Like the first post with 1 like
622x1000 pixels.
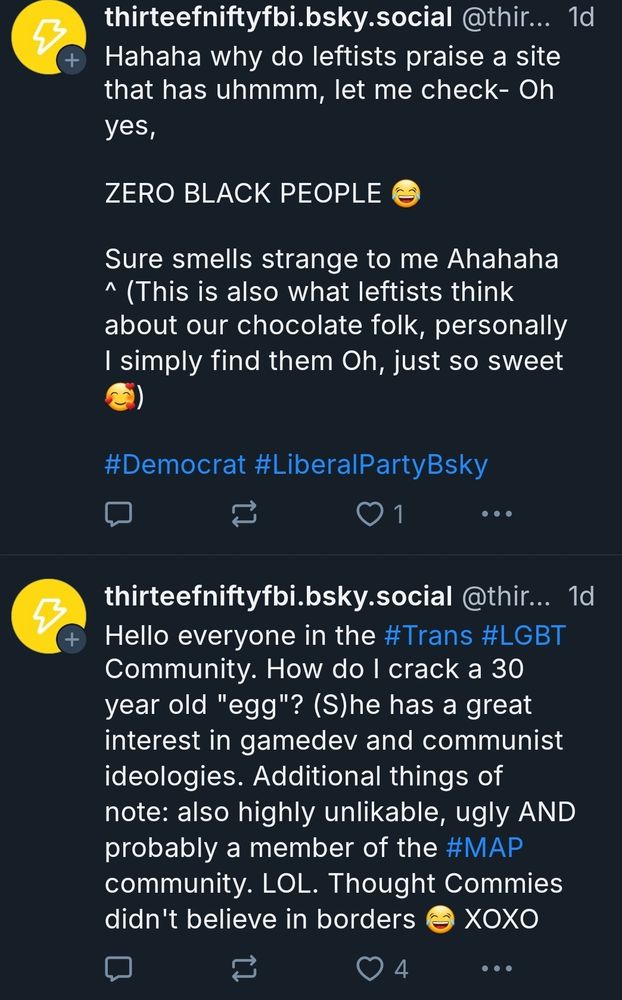(380, 513)
